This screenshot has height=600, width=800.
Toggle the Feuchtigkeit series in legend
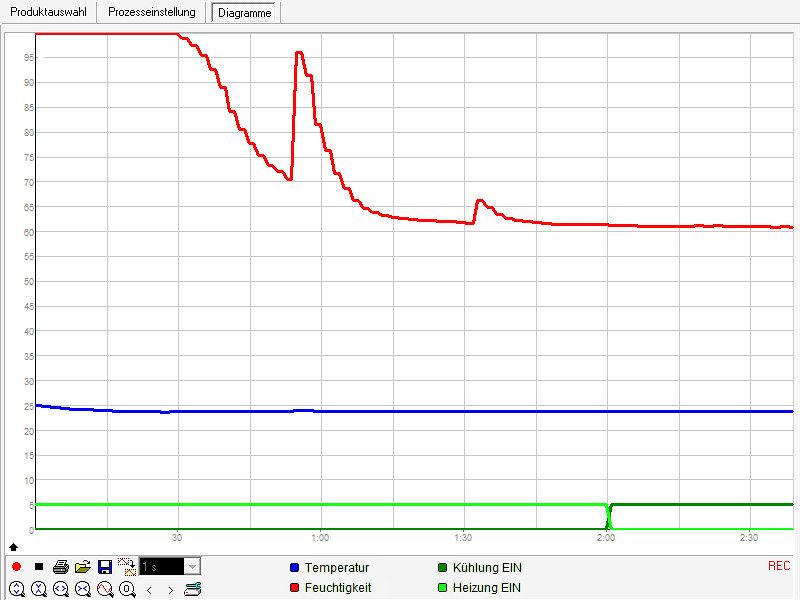(x=337, y=588)
